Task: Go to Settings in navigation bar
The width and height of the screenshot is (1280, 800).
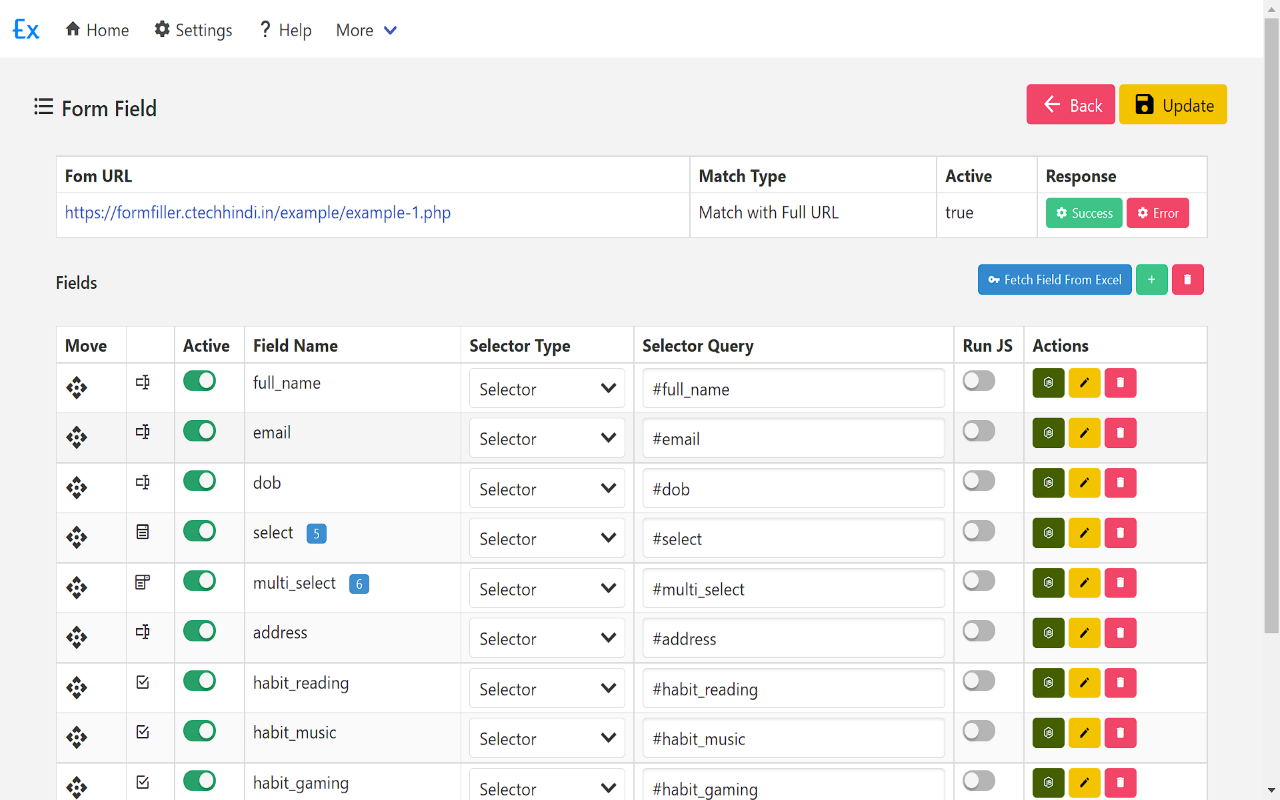Action: (x=193, y=30)
